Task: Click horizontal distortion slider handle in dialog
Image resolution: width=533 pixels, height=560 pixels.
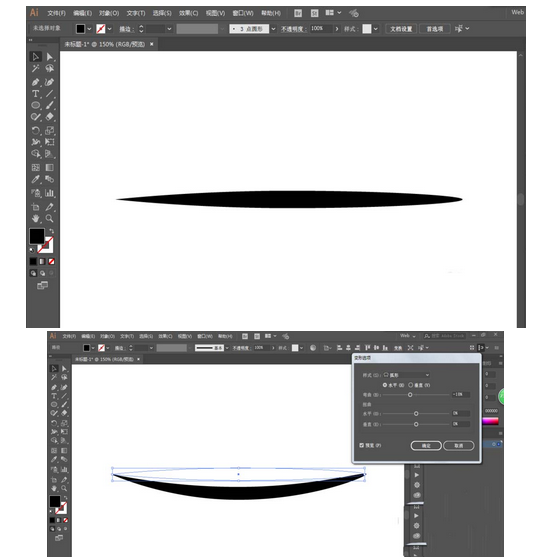Action: (416, 413)
